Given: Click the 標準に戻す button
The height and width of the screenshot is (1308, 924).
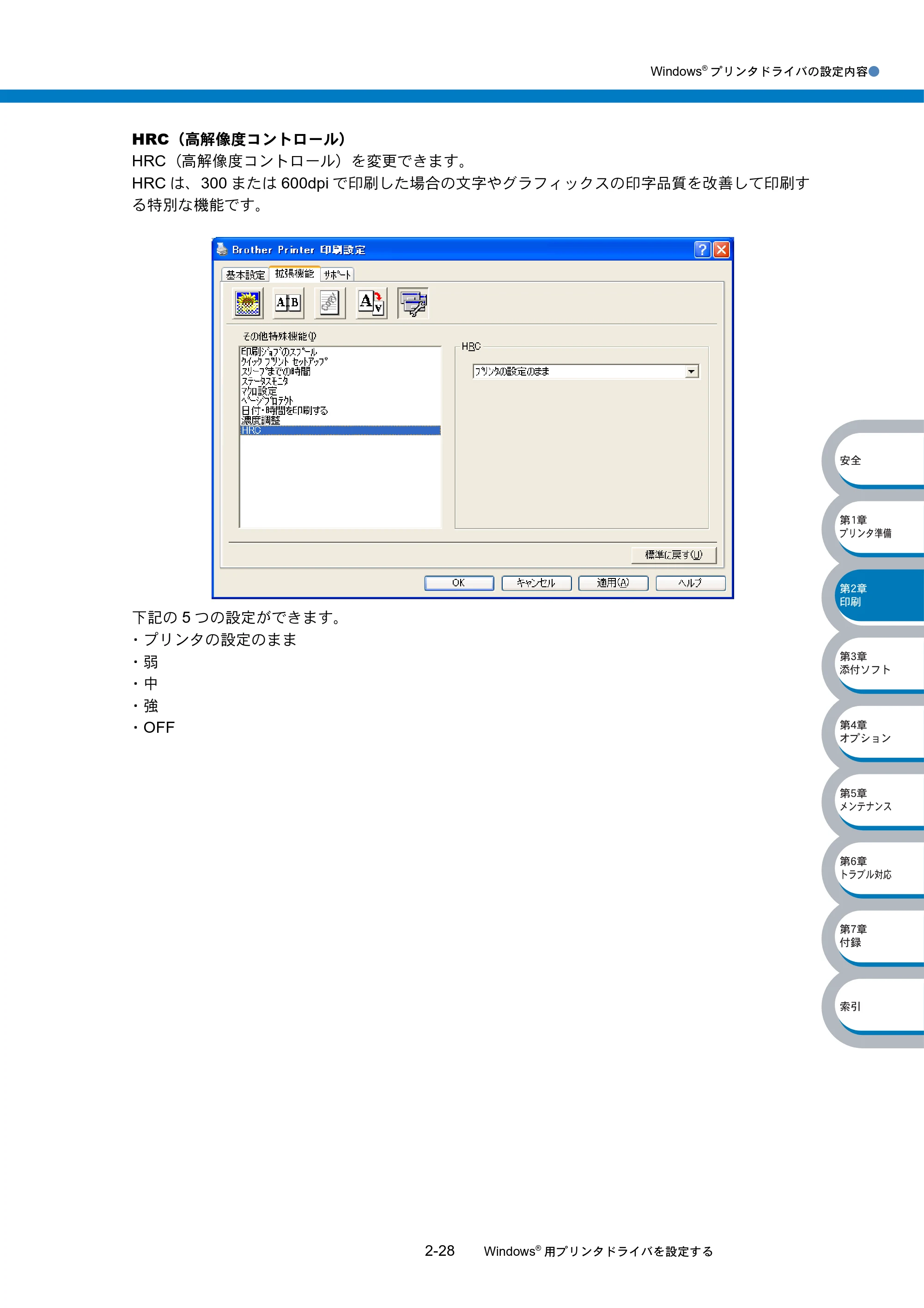Looking at the screenshot, I should [x=674, y=555].
